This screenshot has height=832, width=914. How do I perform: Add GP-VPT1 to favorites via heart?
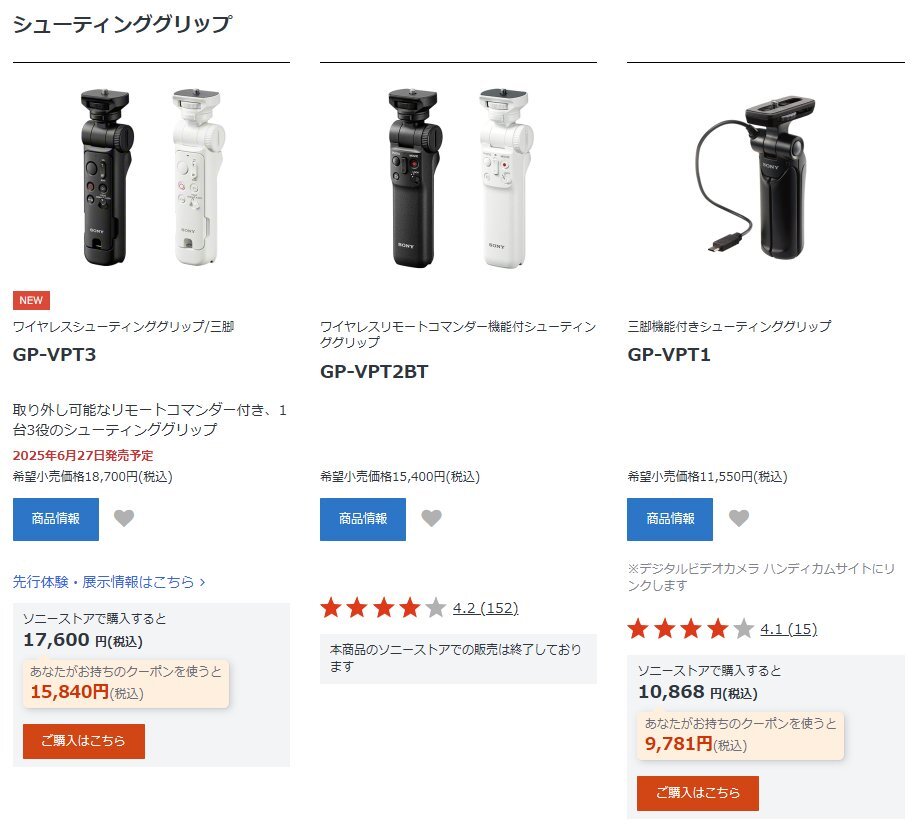[x=739, y=518]
